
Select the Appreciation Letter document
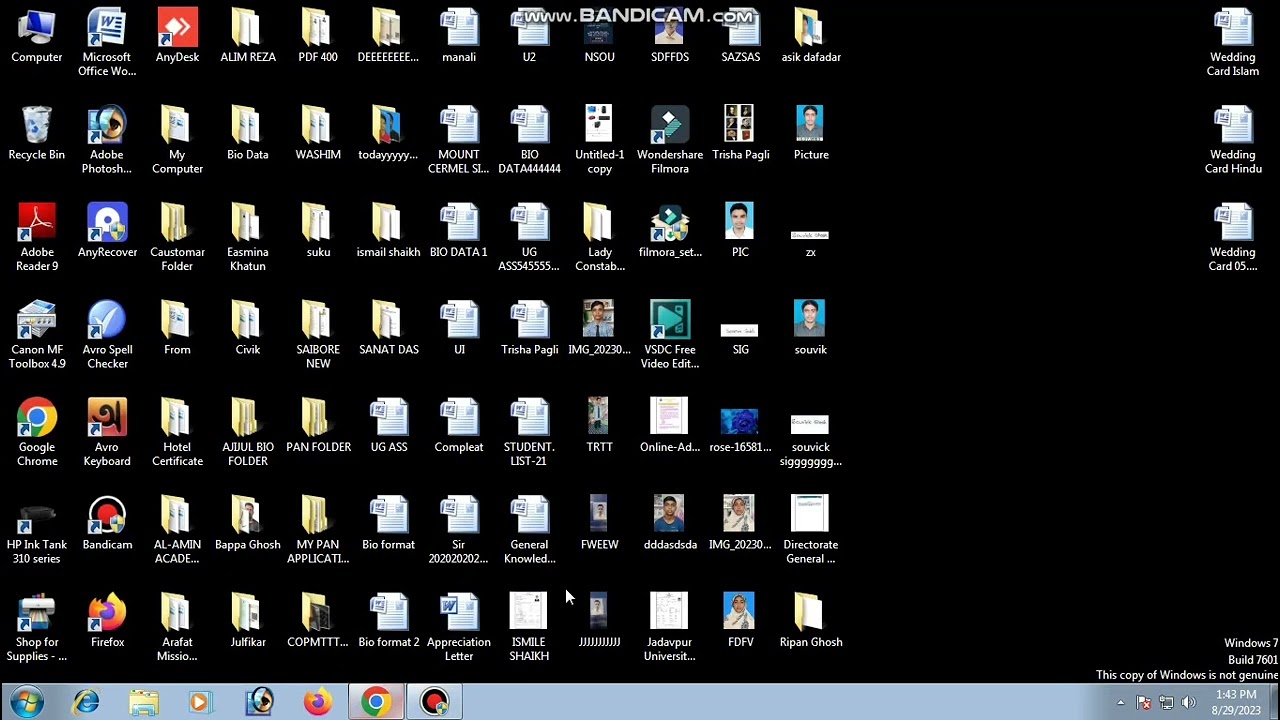pos(459,627)
